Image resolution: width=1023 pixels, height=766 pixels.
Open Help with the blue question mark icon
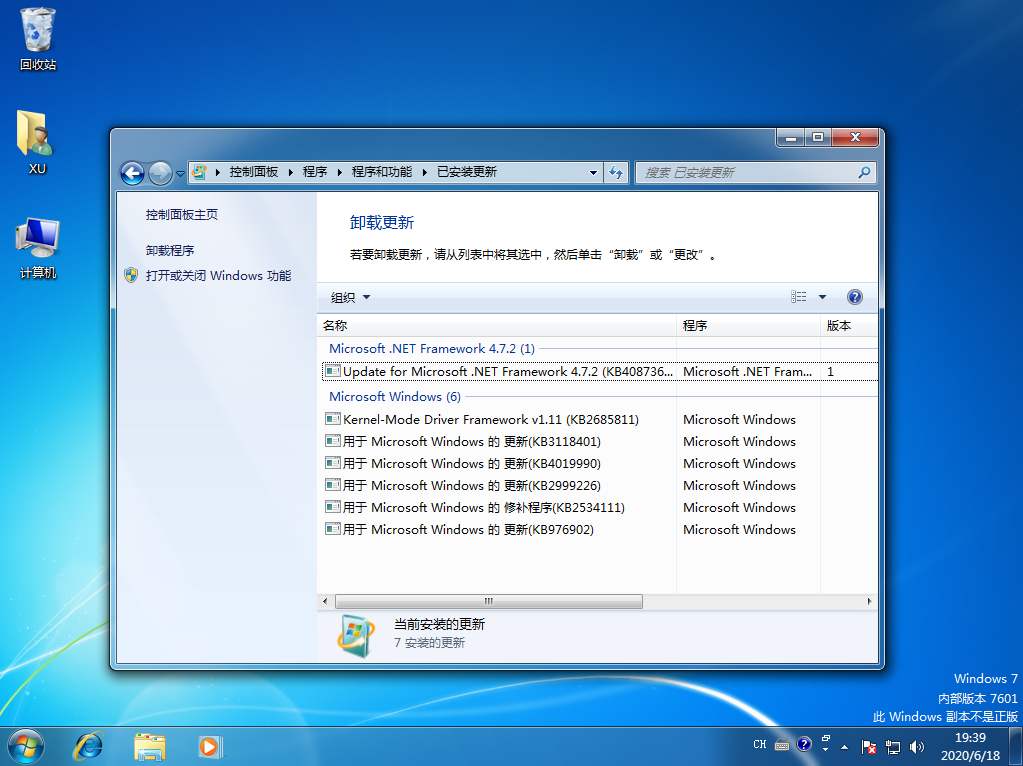pyautogui.click(x=857, y=296)
